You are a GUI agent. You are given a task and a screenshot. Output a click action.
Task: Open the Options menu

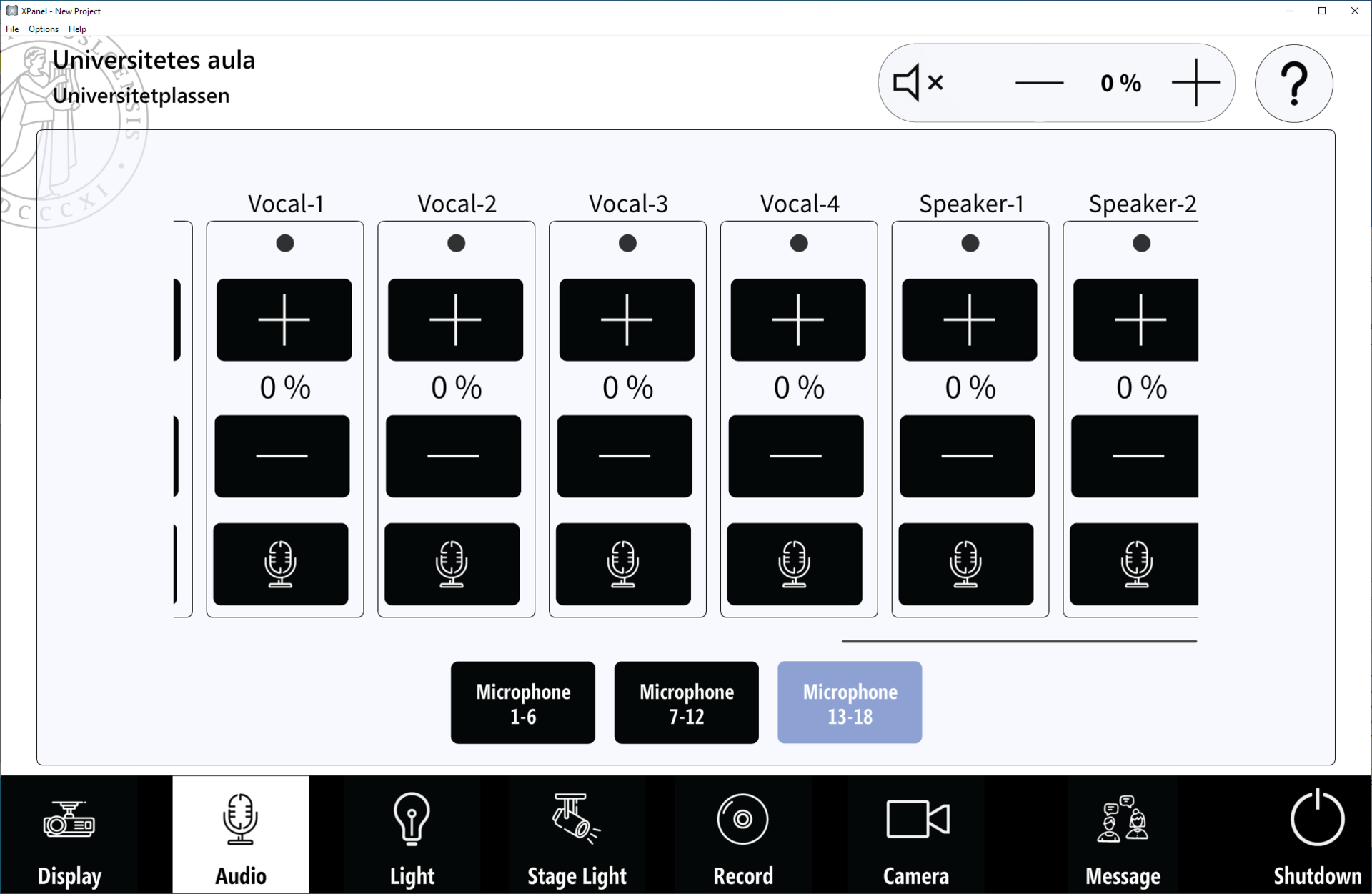(44, 29)
